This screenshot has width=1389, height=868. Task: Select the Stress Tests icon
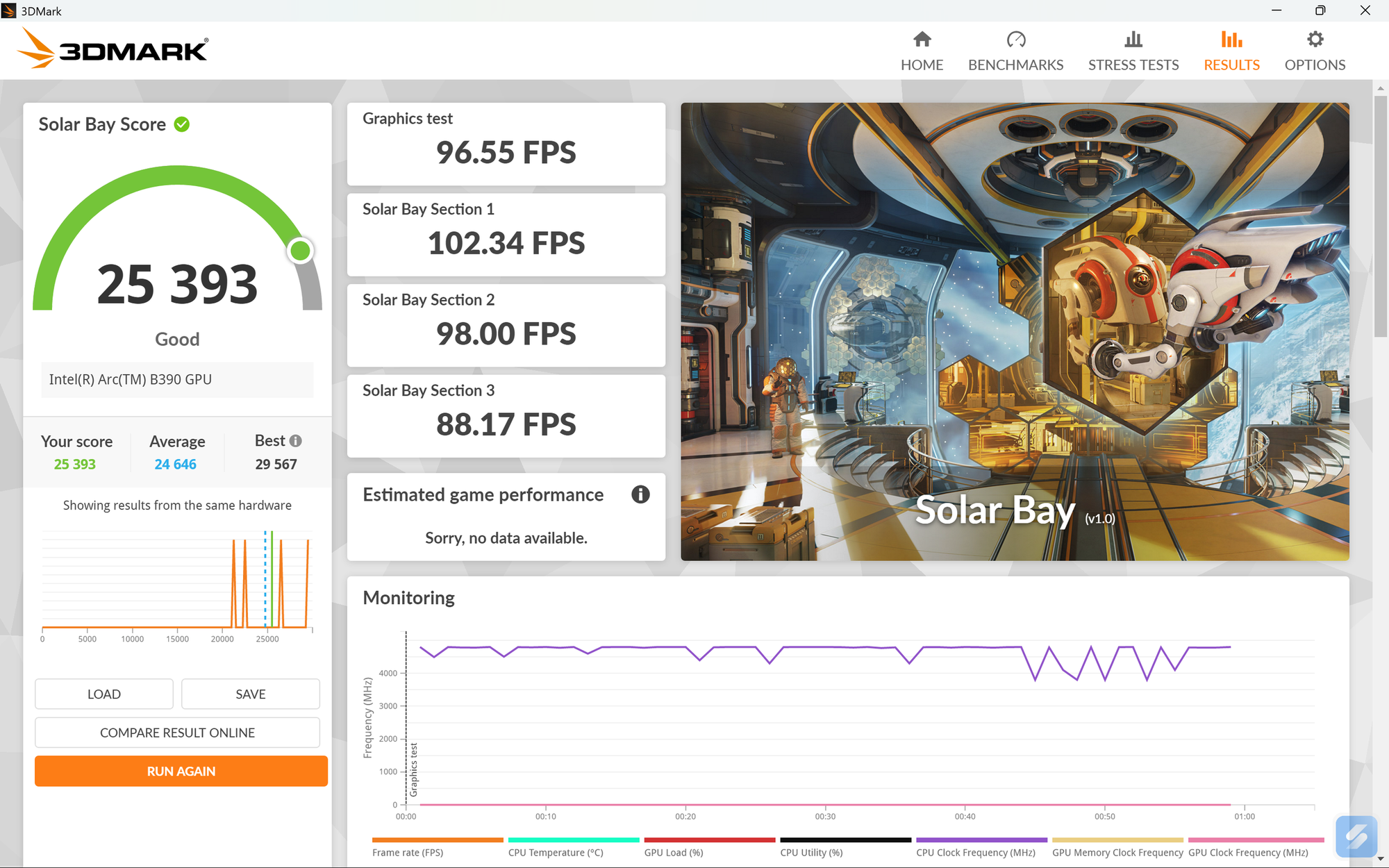[1133, 40]
